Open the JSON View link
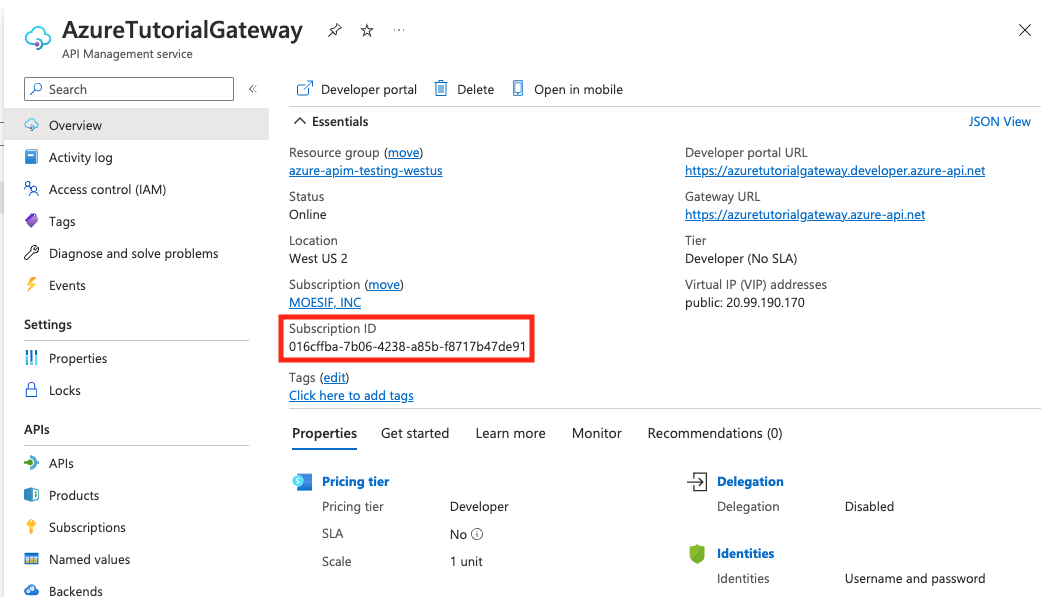Screen dimensions: 1051x597 click(x=999, y=121)
